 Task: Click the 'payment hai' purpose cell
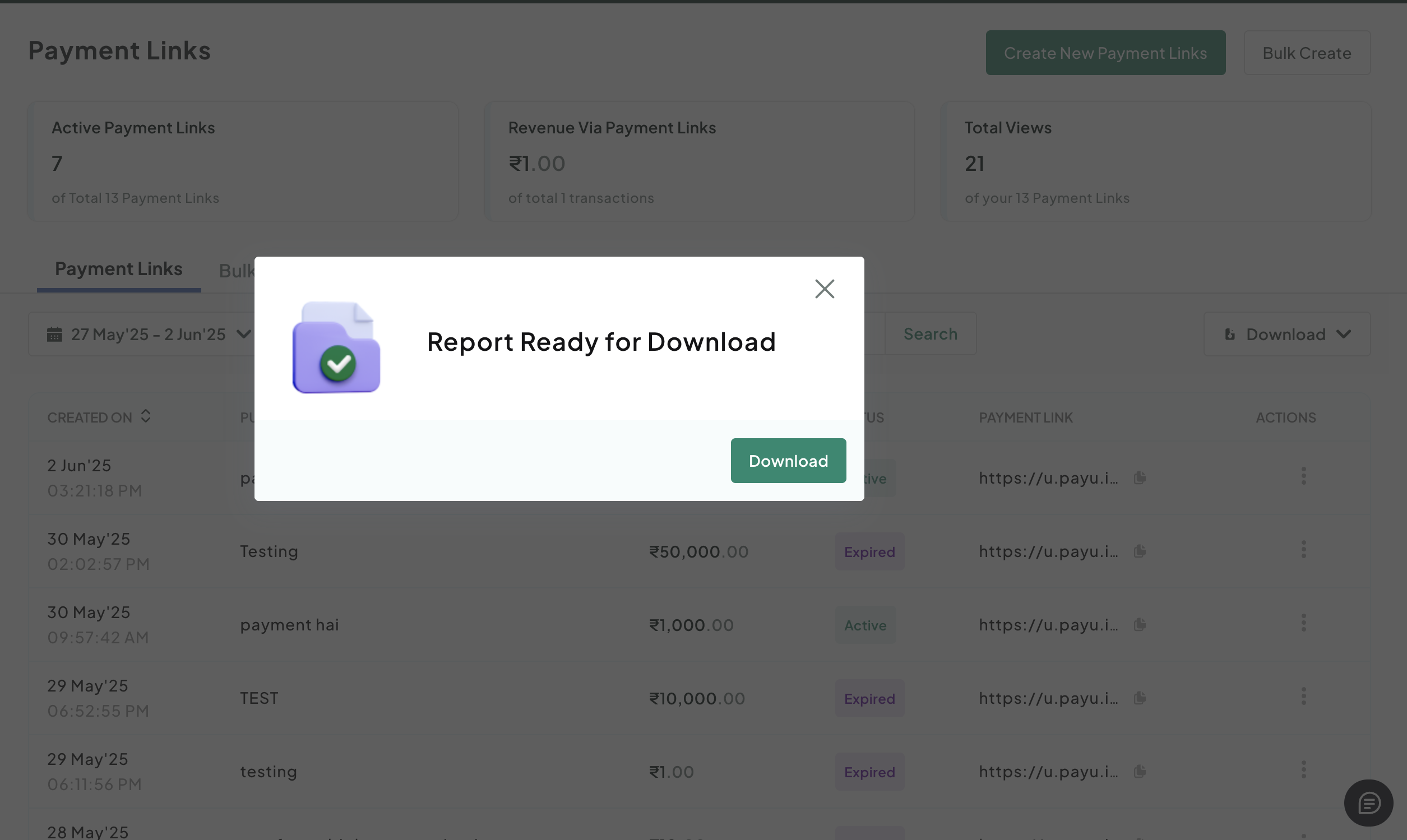pyautogui.click(x=289, y=625)
